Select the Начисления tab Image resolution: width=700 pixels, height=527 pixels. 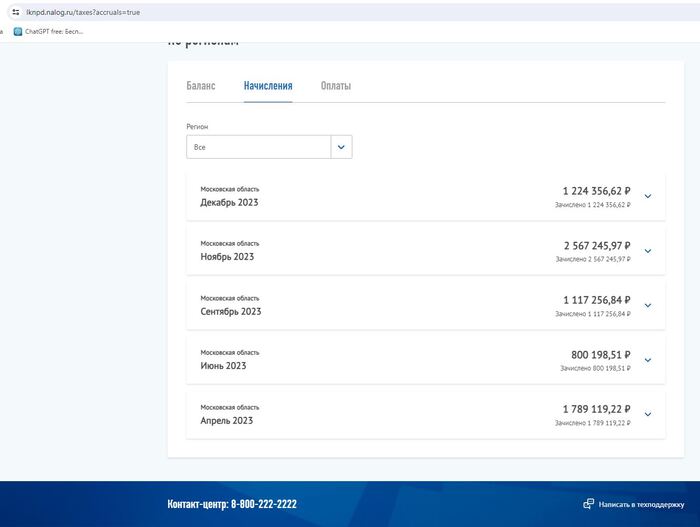pos(268,86)
